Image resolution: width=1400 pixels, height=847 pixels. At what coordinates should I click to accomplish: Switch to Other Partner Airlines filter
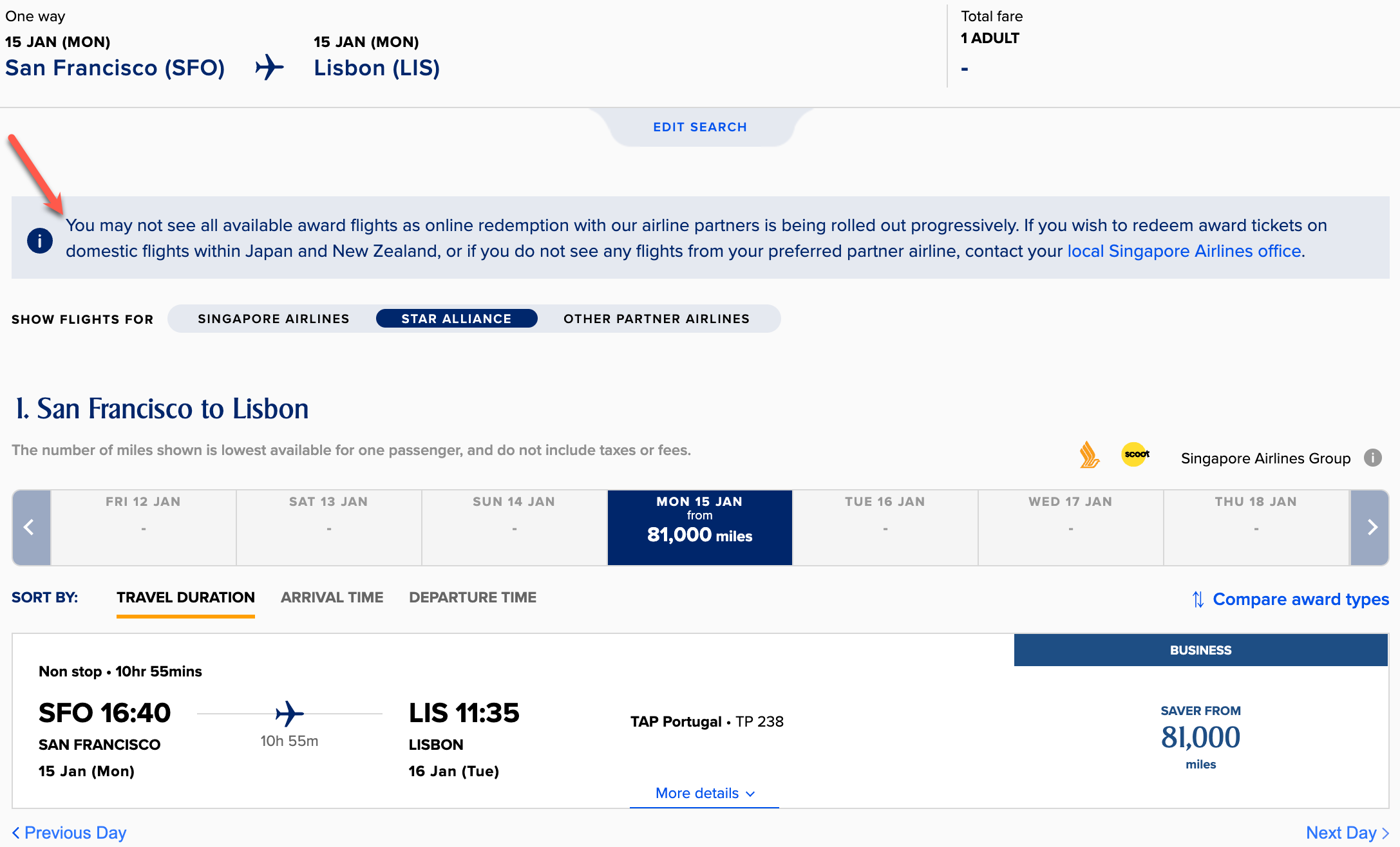click(657, 319)
